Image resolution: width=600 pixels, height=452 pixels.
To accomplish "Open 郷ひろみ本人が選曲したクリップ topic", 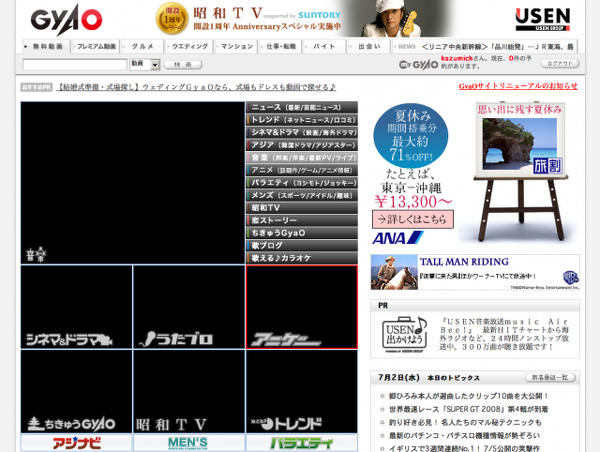I will click(469, 396).
